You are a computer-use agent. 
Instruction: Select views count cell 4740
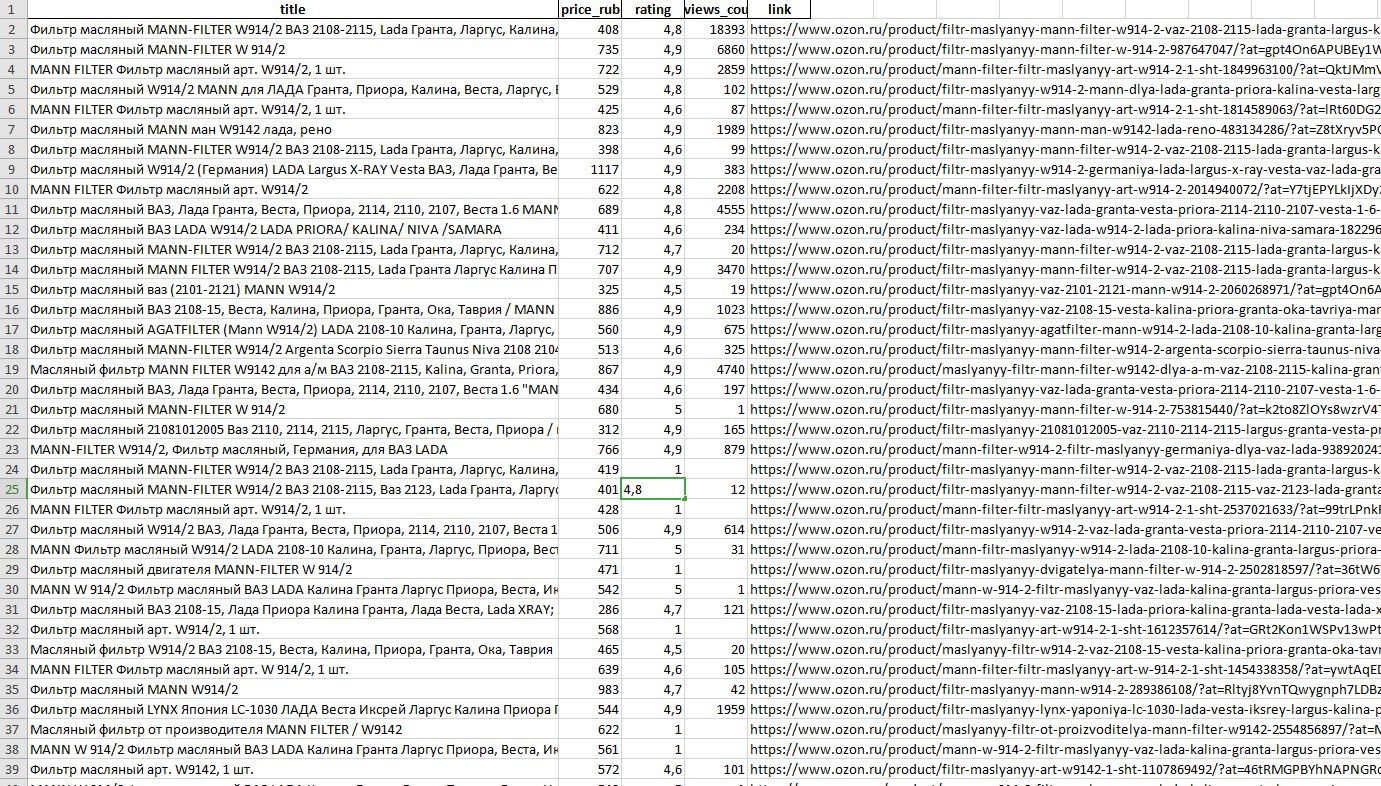tap(716, 369)
